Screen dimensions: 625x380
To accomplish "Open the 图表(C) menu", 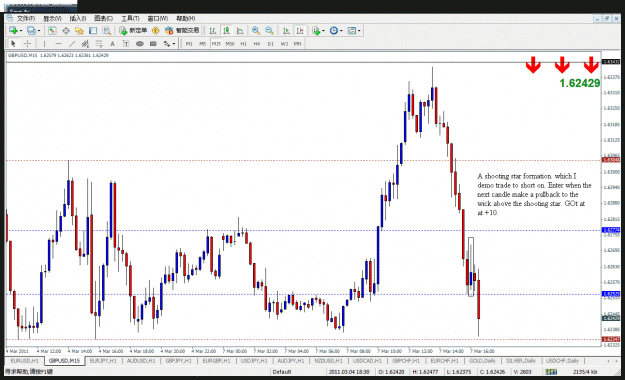I will (x=104, y=18).
